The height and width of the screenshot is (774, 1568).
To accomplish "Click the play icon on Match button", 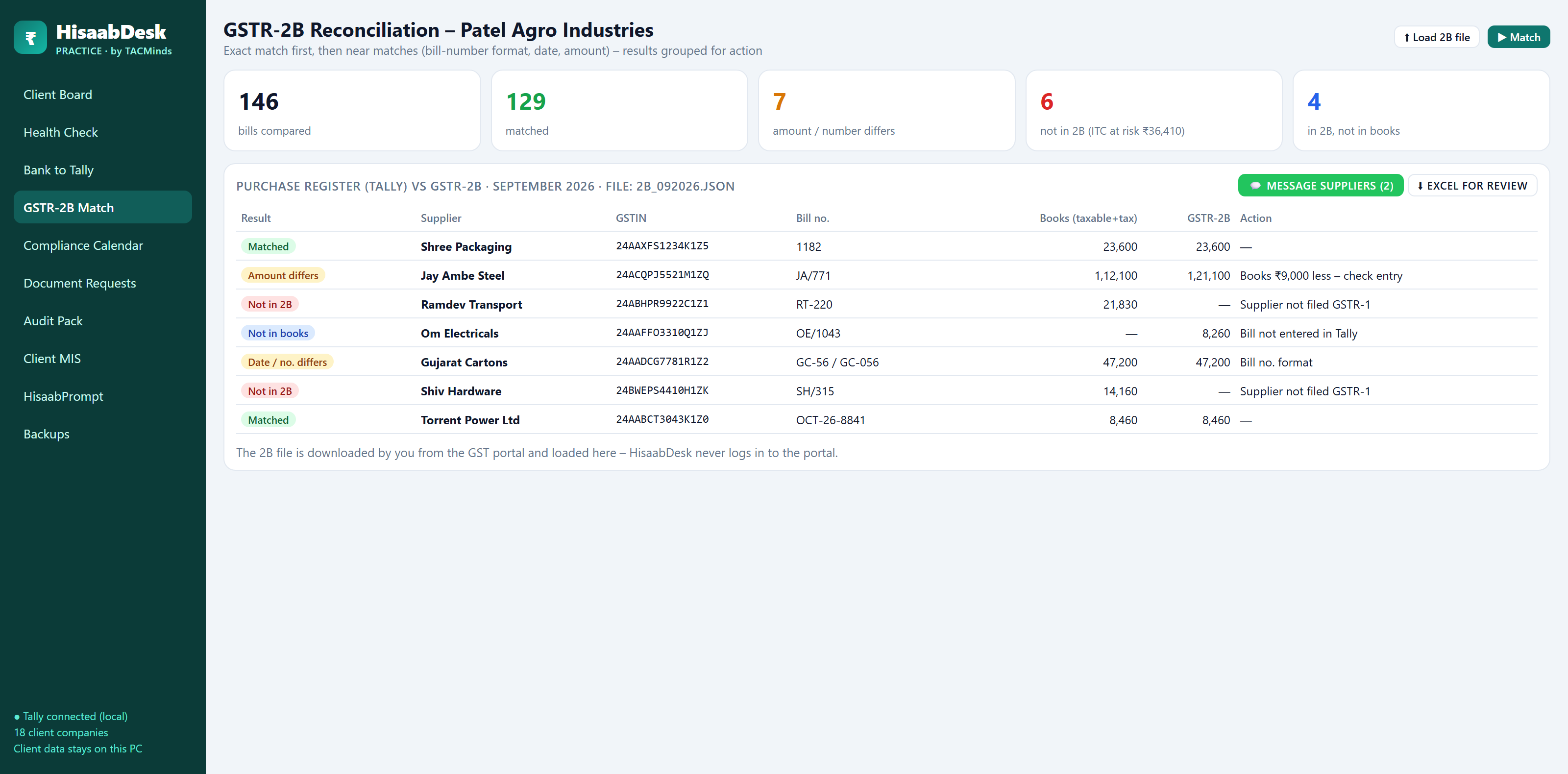I will [x=1502, y=38].
